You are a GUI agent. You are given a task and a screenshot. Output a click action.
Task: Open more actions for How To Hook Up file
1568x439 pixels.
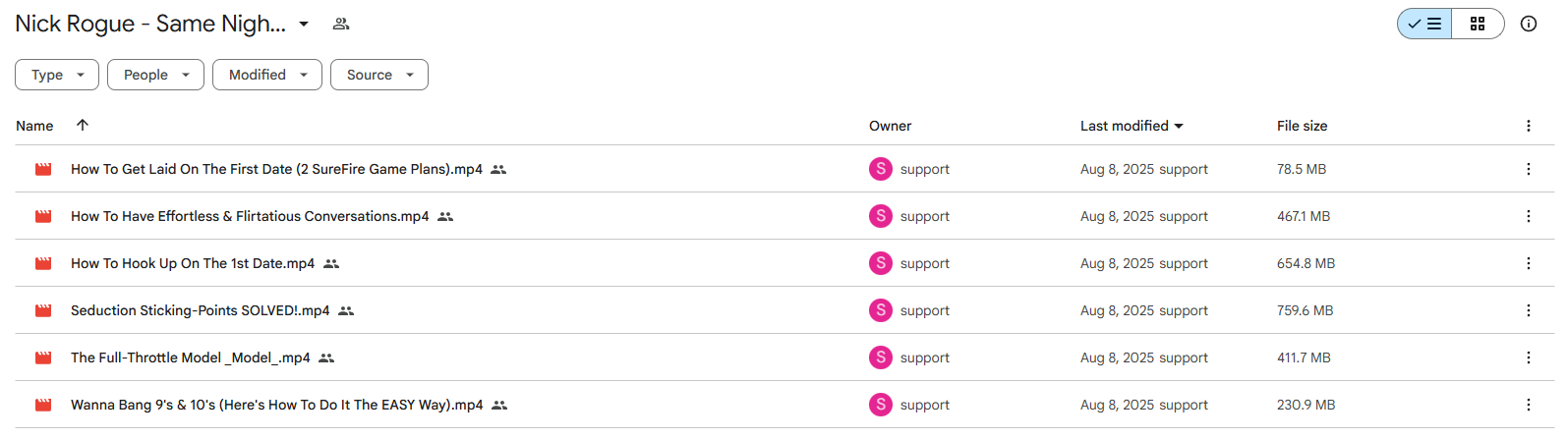[x=1528, y=263]
